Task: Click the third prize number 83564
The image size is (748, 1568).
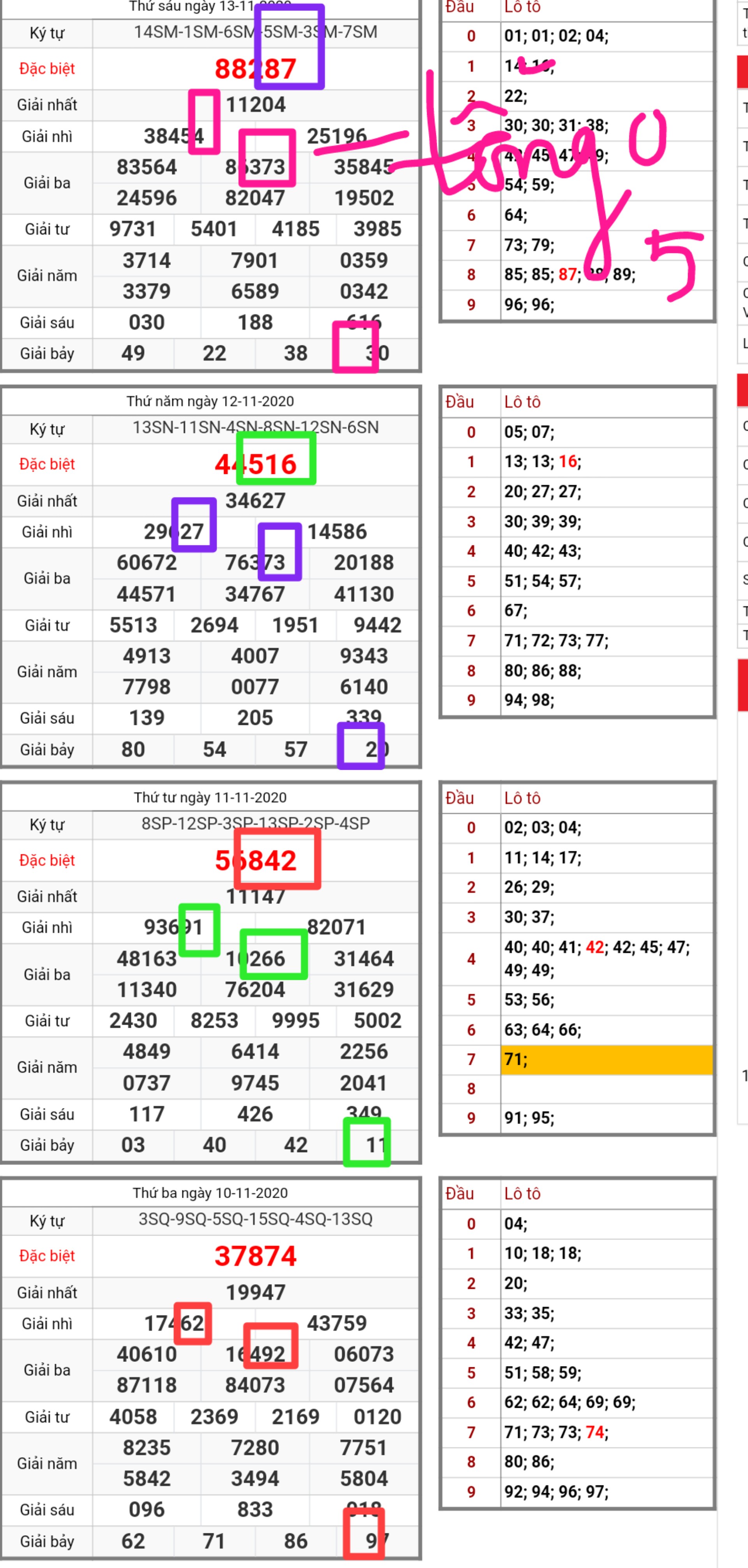Action: point(147,167)
